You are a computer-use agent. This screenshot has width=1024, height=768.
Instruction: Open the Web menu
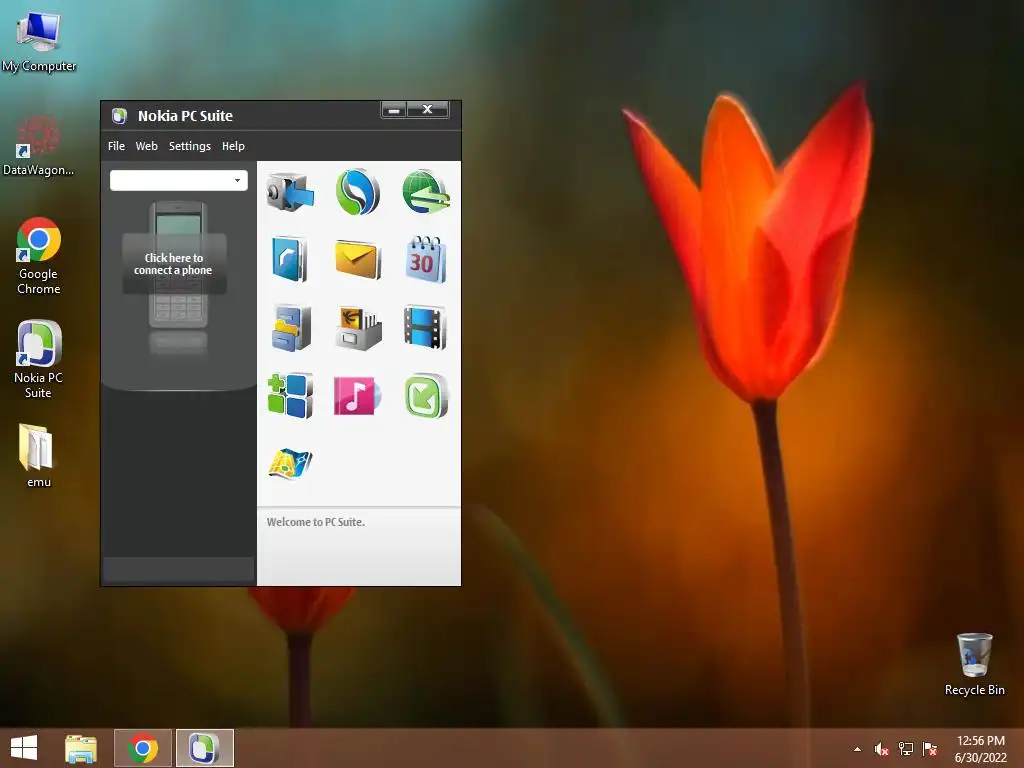pos(146,146)
